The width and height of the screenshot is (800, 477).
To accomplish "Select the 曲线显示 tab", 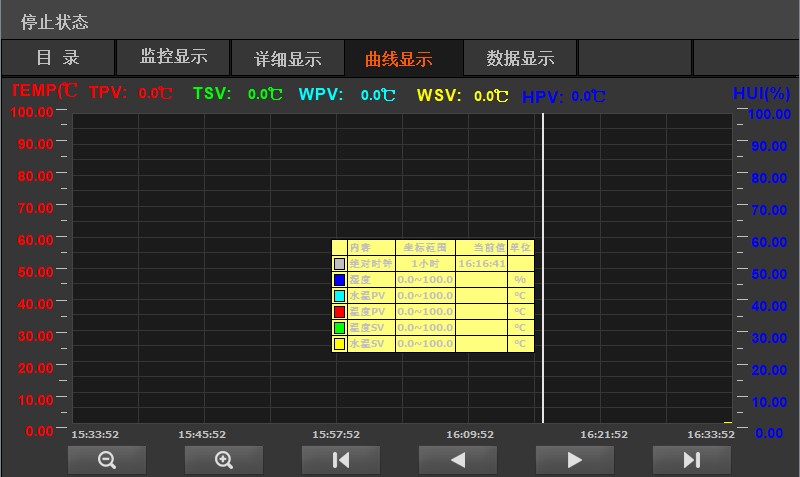I will click(403, 59).
